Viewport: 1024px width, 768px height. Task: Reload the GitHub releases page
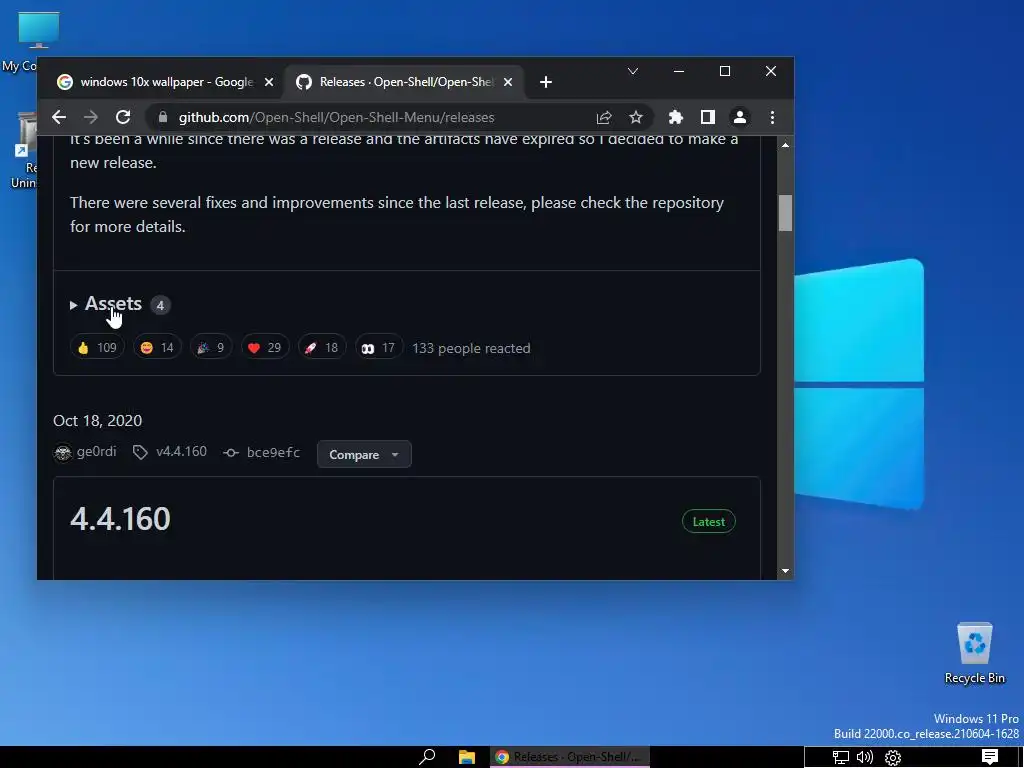[x=123, y=118]
